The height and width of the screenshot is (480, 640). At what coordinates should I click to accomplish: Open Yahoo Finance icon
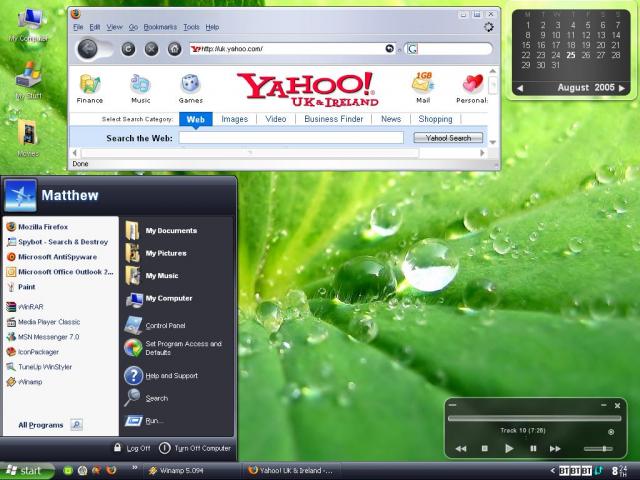pos(90,89)
